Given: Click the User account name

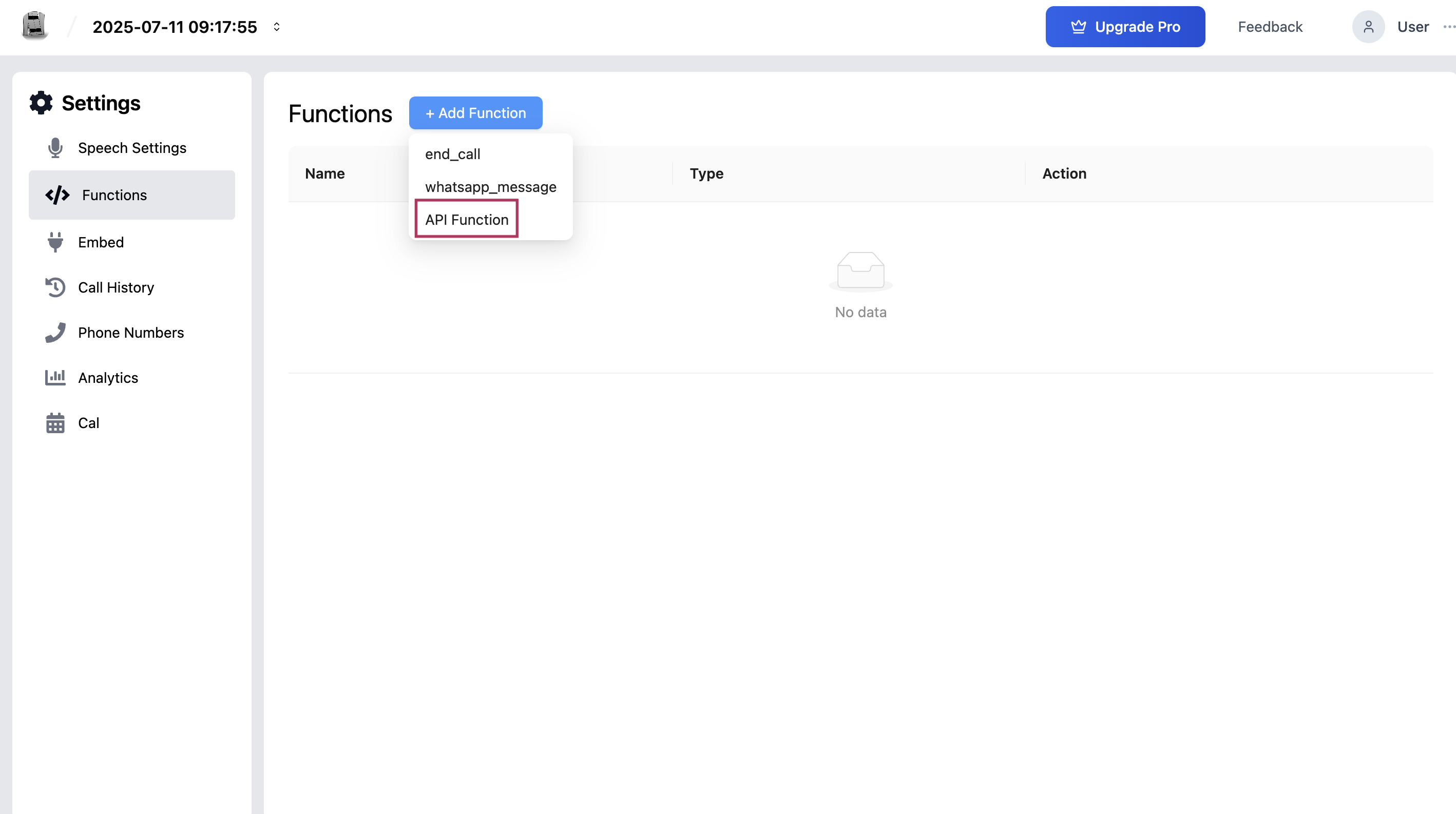Looking at the screenshot, I should point(1413,27).
